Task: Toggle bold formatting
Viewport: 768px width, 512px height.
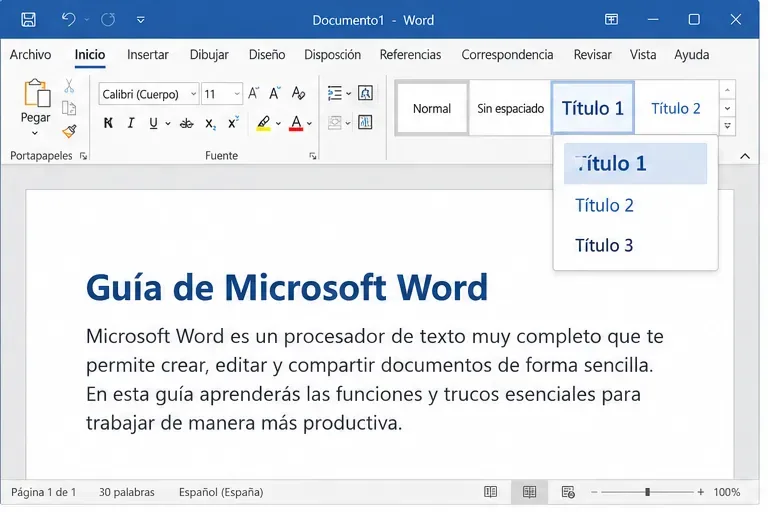Action: tap(108, 123)
